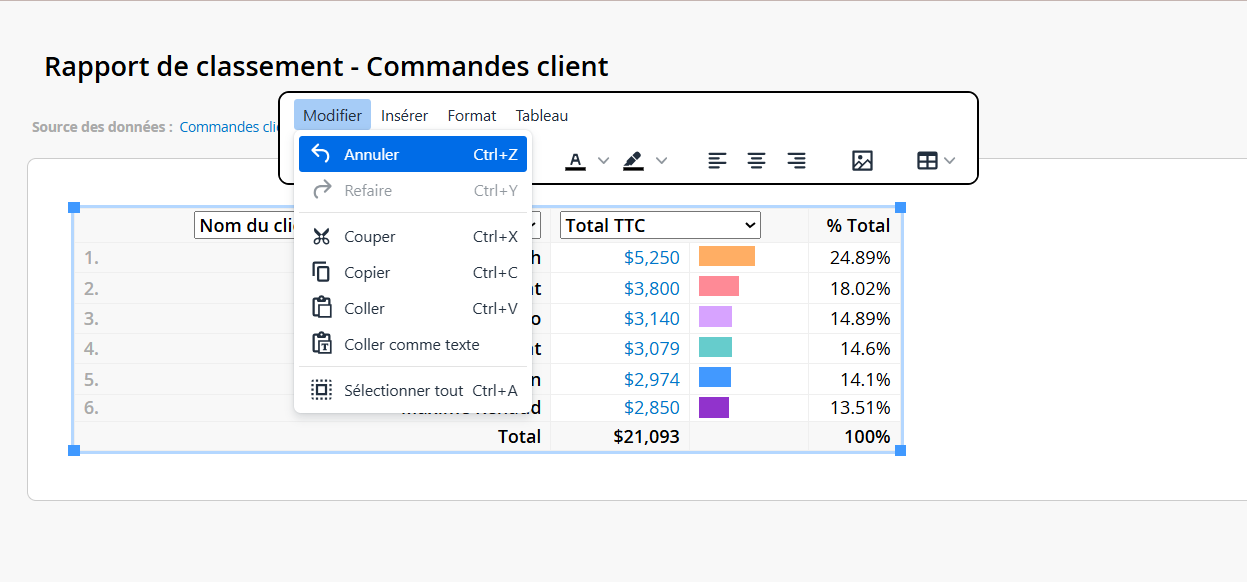Click the $3,079 amount link
This screenshot has height=582, width=1247.
652,348
